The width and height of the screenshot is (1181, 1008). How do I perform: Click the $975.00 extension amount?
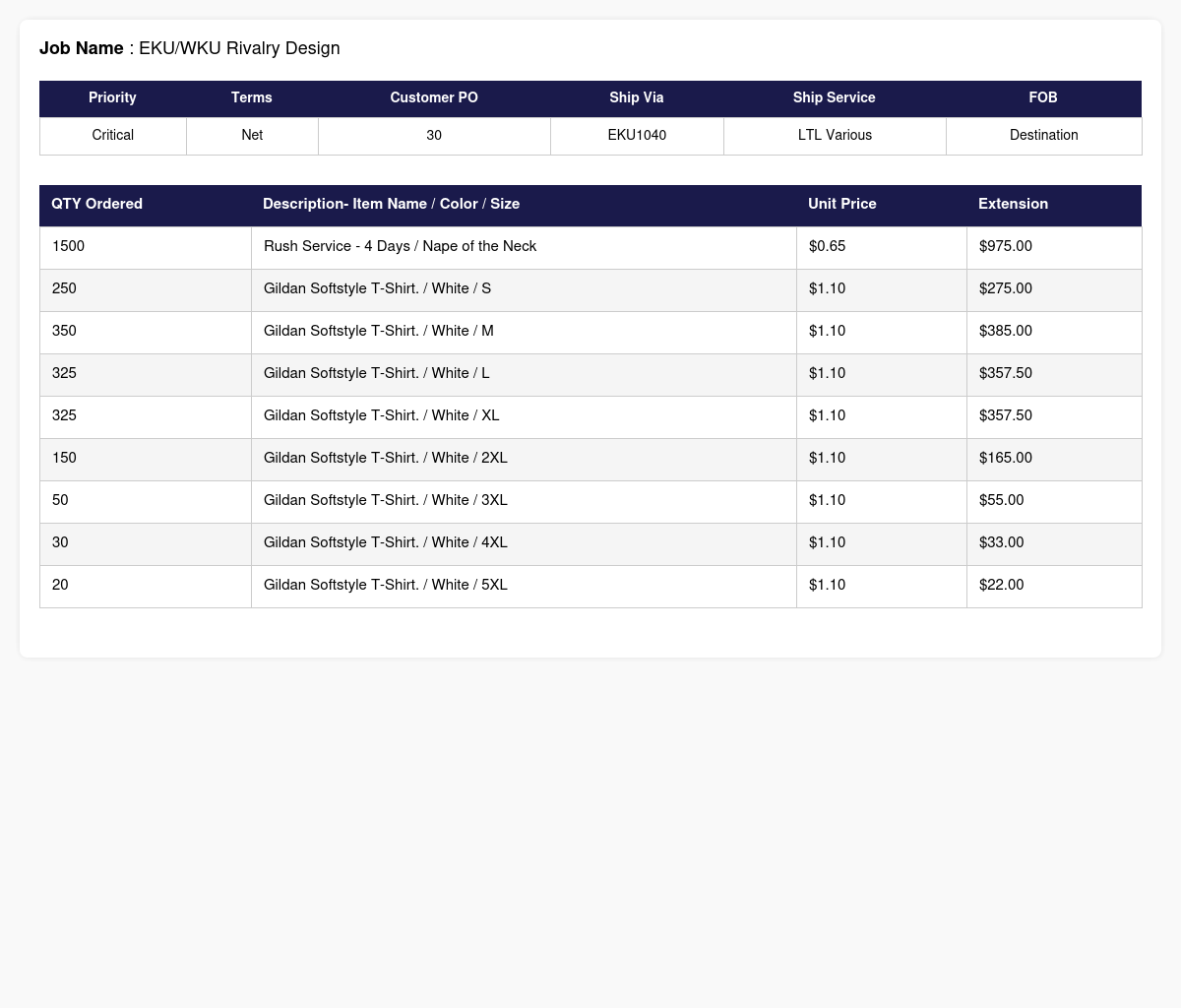(x=1006, y=247)
